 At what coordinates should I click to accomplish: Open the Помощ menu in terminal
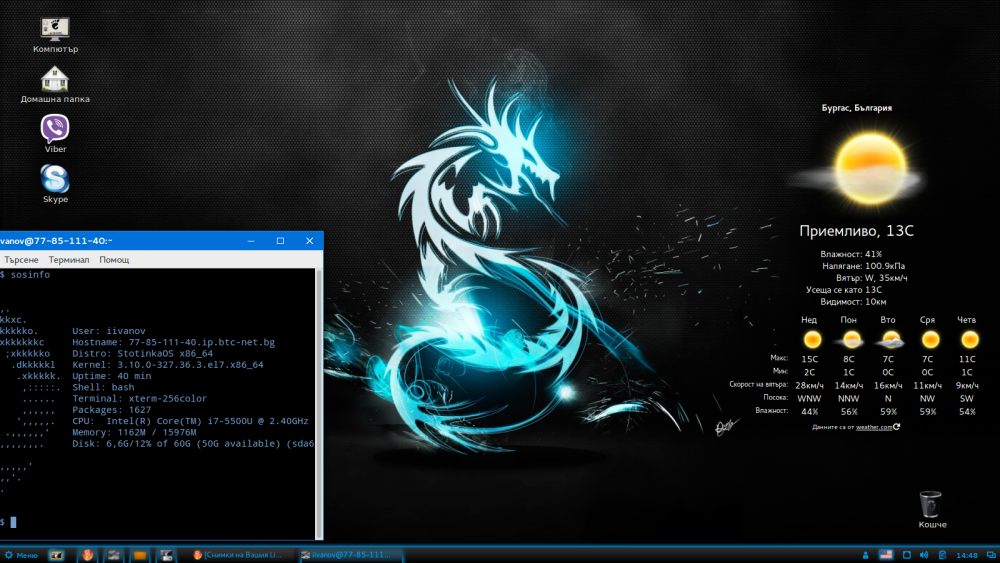pos(114,260)
